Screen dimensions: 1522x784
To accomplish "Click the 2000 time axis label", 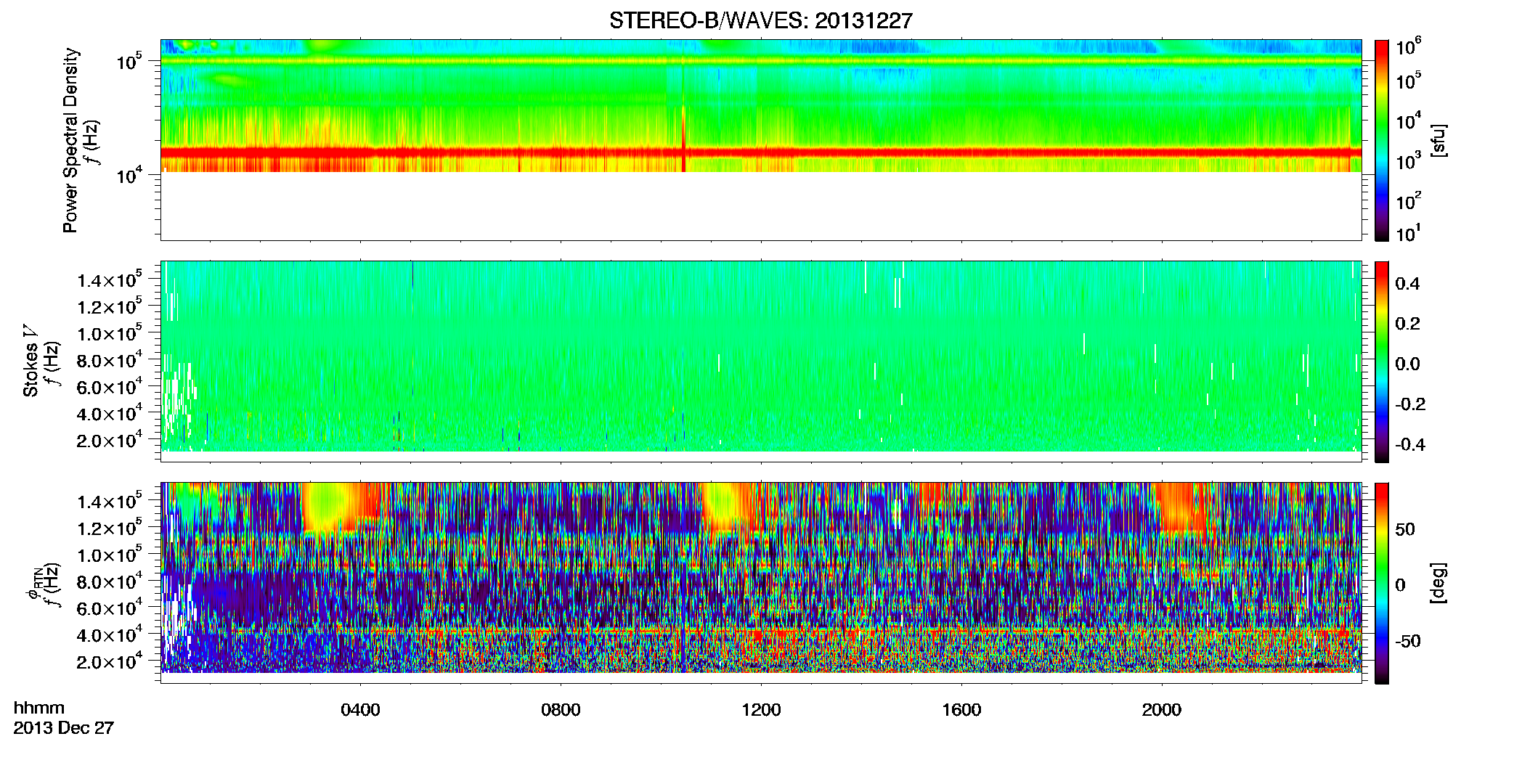I will (x=1162, y=710).
